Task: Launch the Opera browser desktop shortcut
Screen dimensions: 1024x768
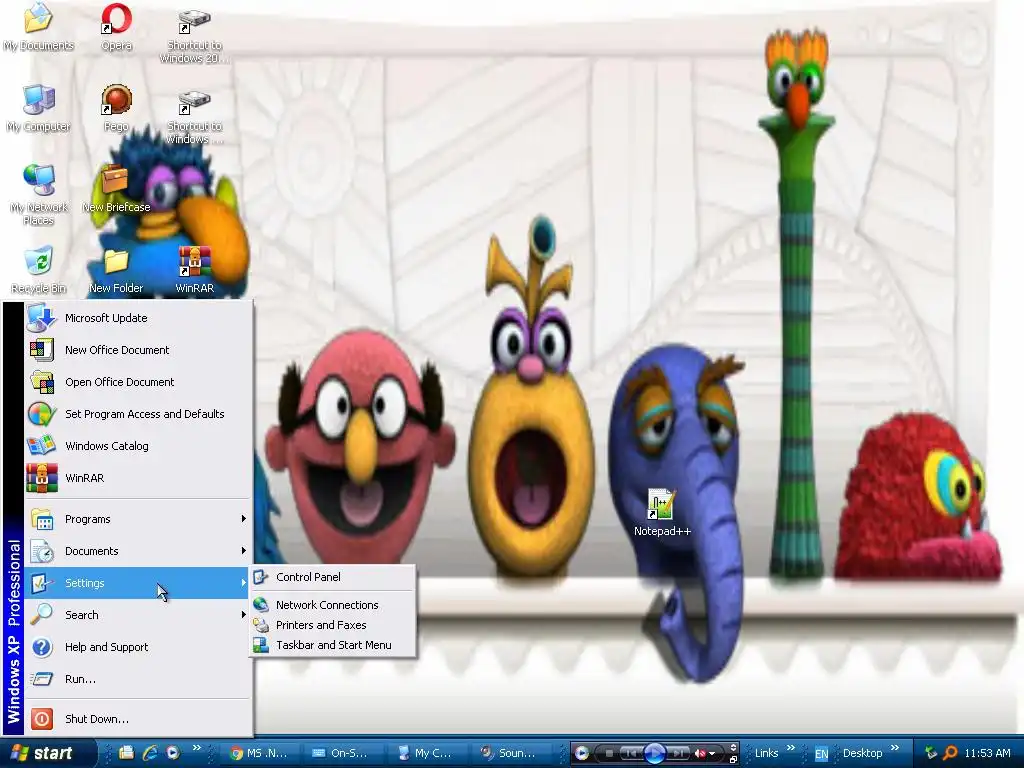Action: tap(116, 27)
